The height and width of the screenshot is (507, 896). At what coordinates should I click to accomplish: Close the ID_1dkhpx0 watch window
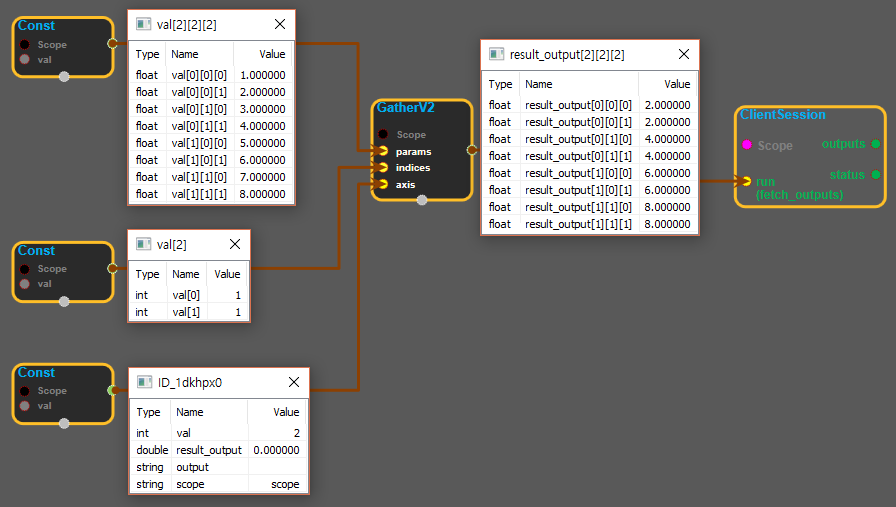click(x=294, y=382)
